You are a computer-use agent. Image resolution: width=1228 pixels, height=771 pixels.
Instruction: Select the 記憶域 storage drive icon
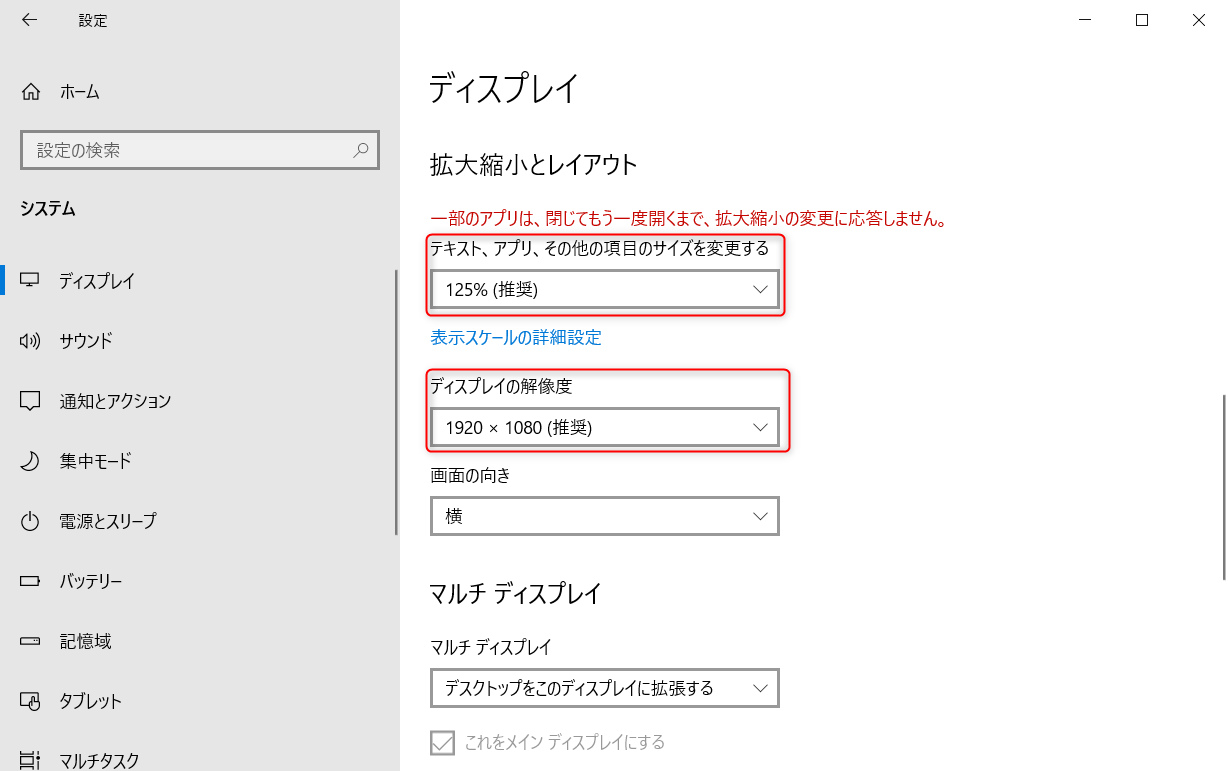30,641
